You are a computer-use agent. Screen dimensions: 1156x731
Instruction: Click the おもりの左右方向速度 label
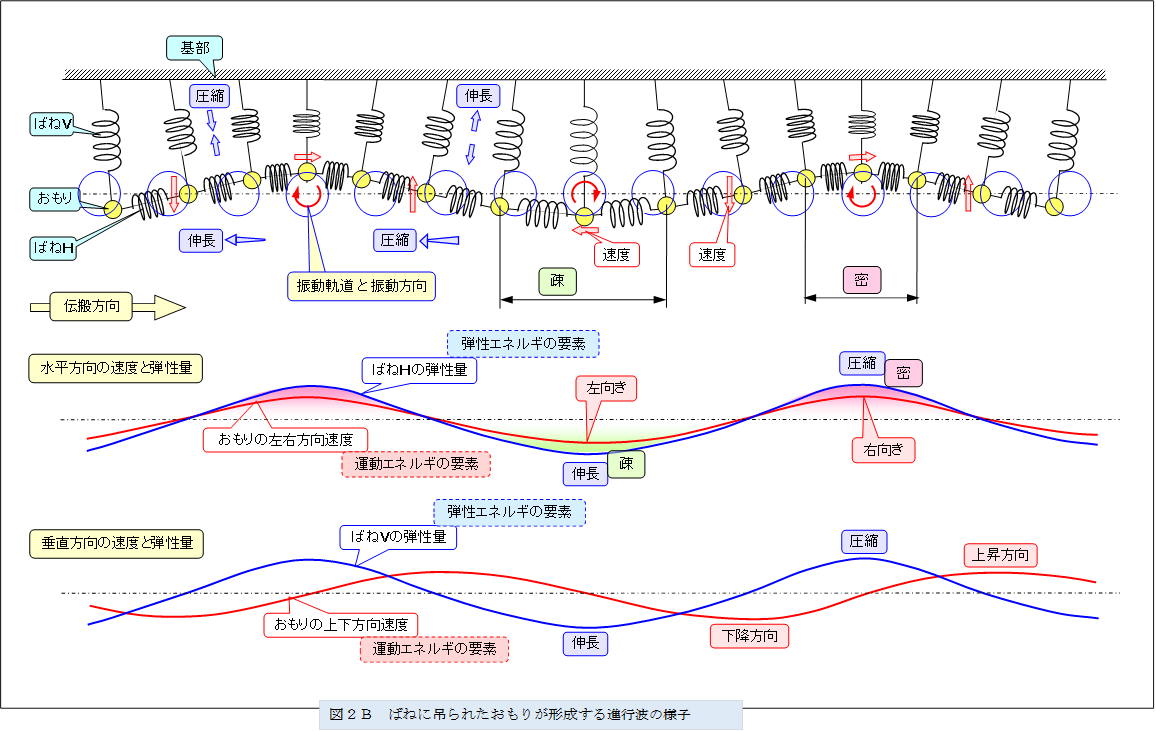coord(285,438)
